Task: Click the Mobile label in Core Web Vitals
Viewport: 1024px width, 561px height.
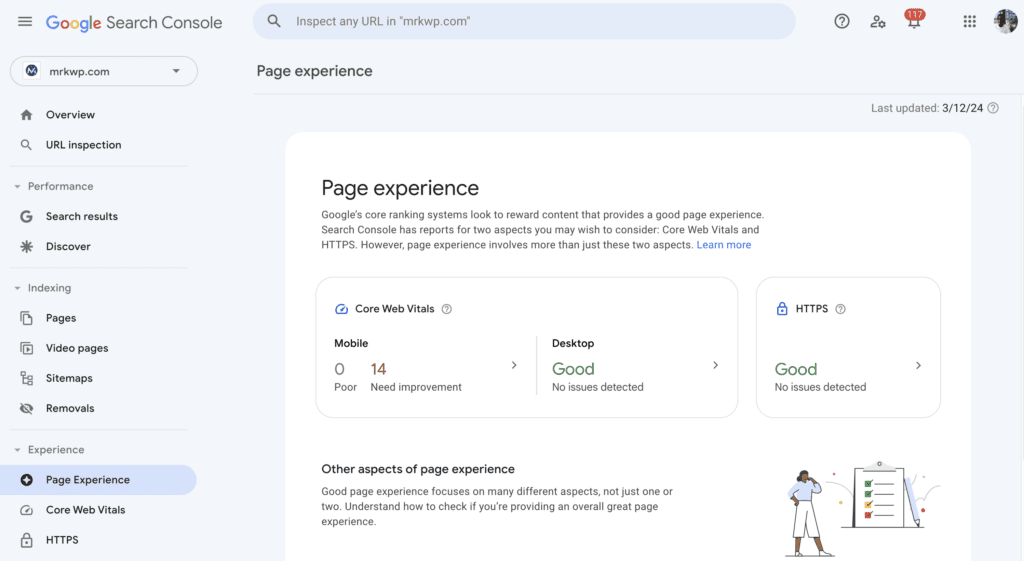Action: 351,344
